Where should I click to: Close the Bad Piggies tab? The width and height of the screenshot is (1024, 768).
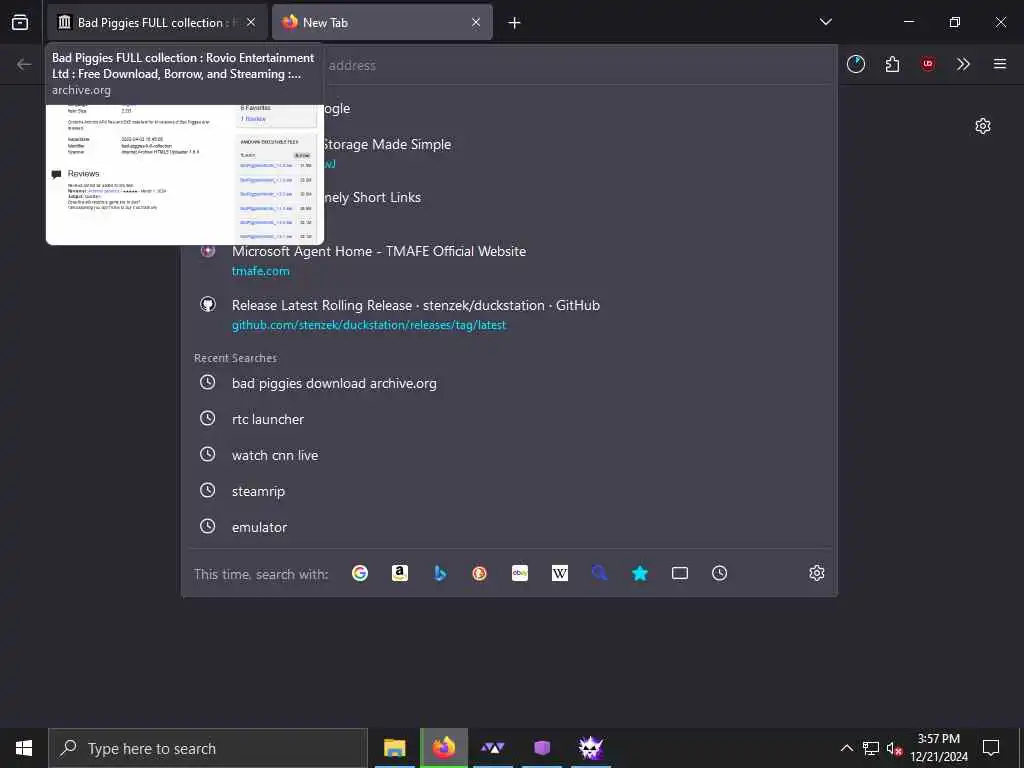[251, 22]
